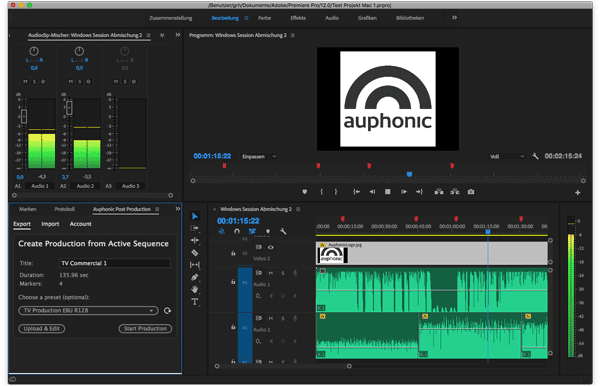600x386 pixels.
Task: Click the Upload & Edit button
Action: pos(42,329)
